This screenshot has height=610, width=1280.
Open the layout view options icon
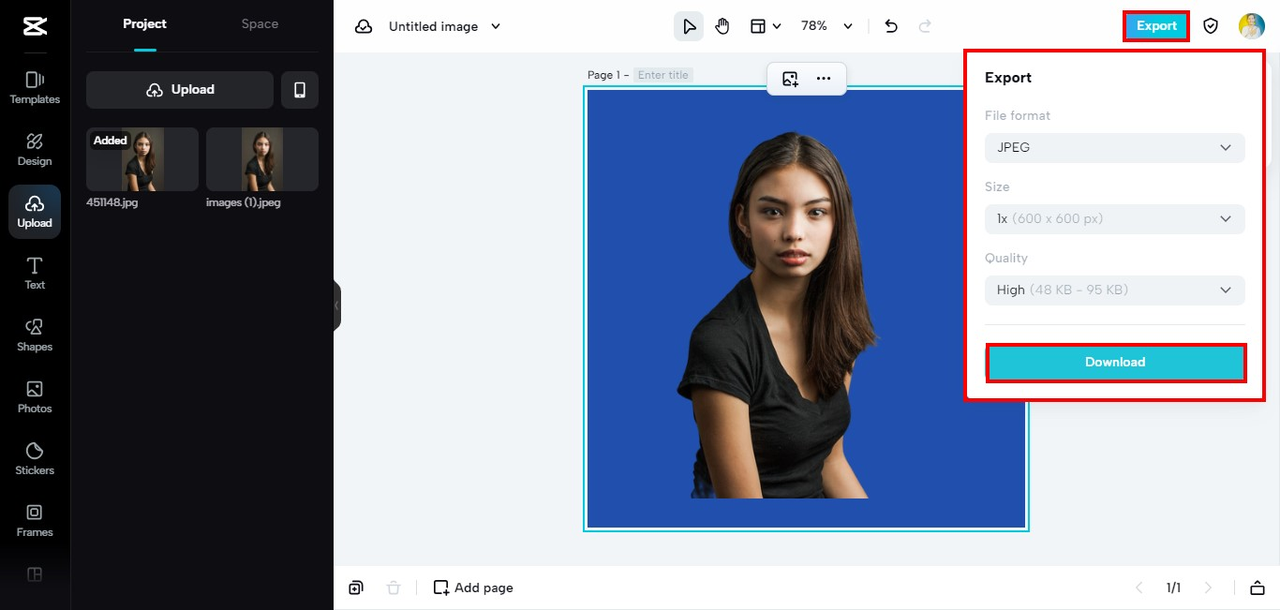[766, 27]
